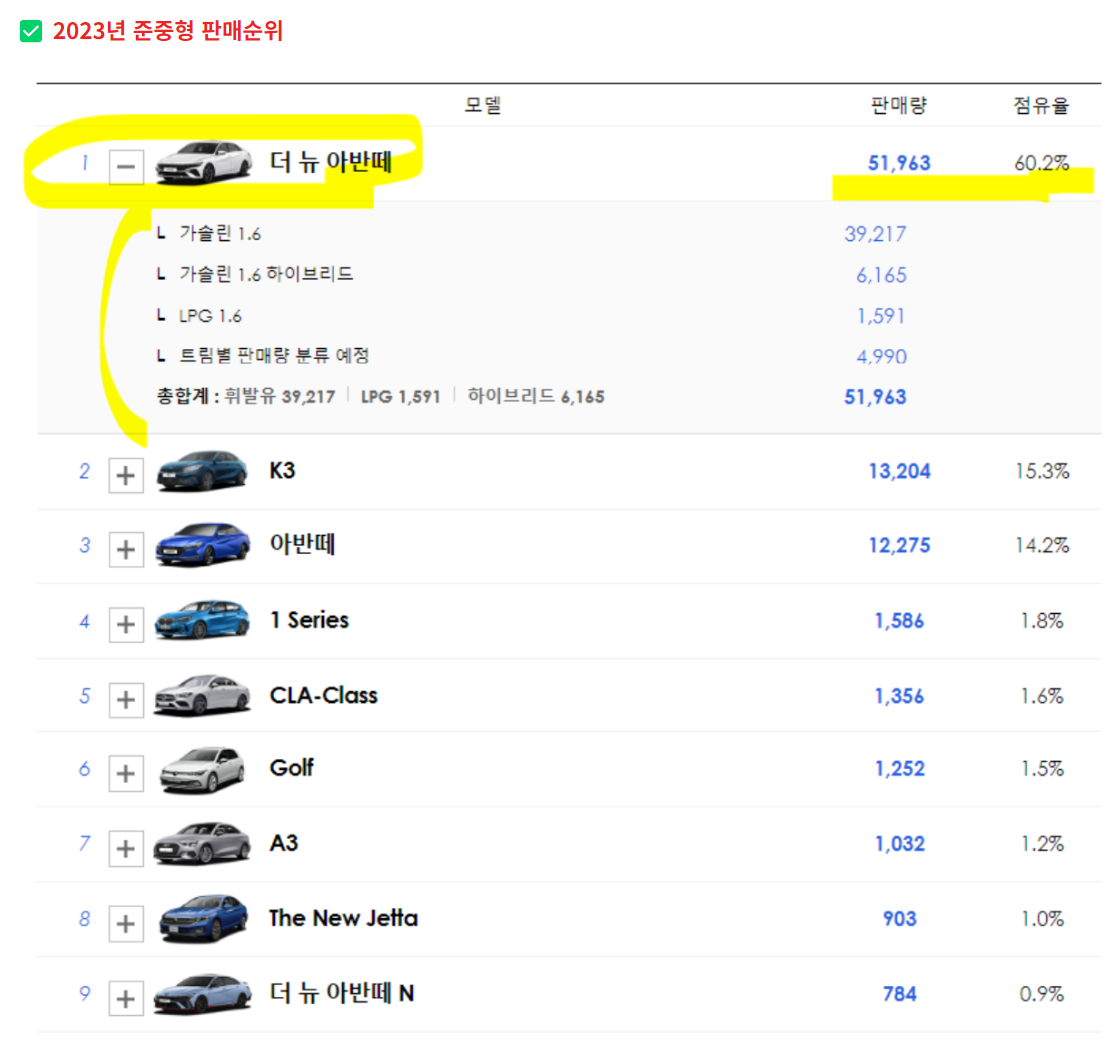The width and height of the screenshot is (1111, 1047).
Task: Click the 903 sales figure for Jetta
Action: pyautogui.click(x=900, y=919)
